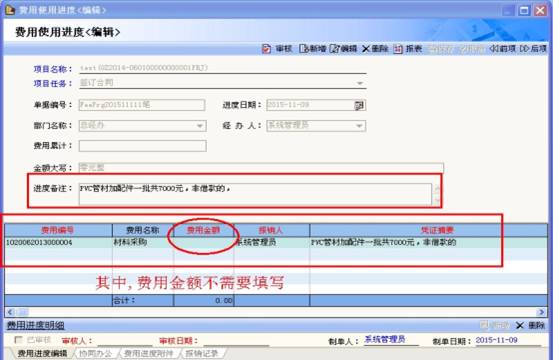Click the 费用金额 column header

(x=203, y=230)
